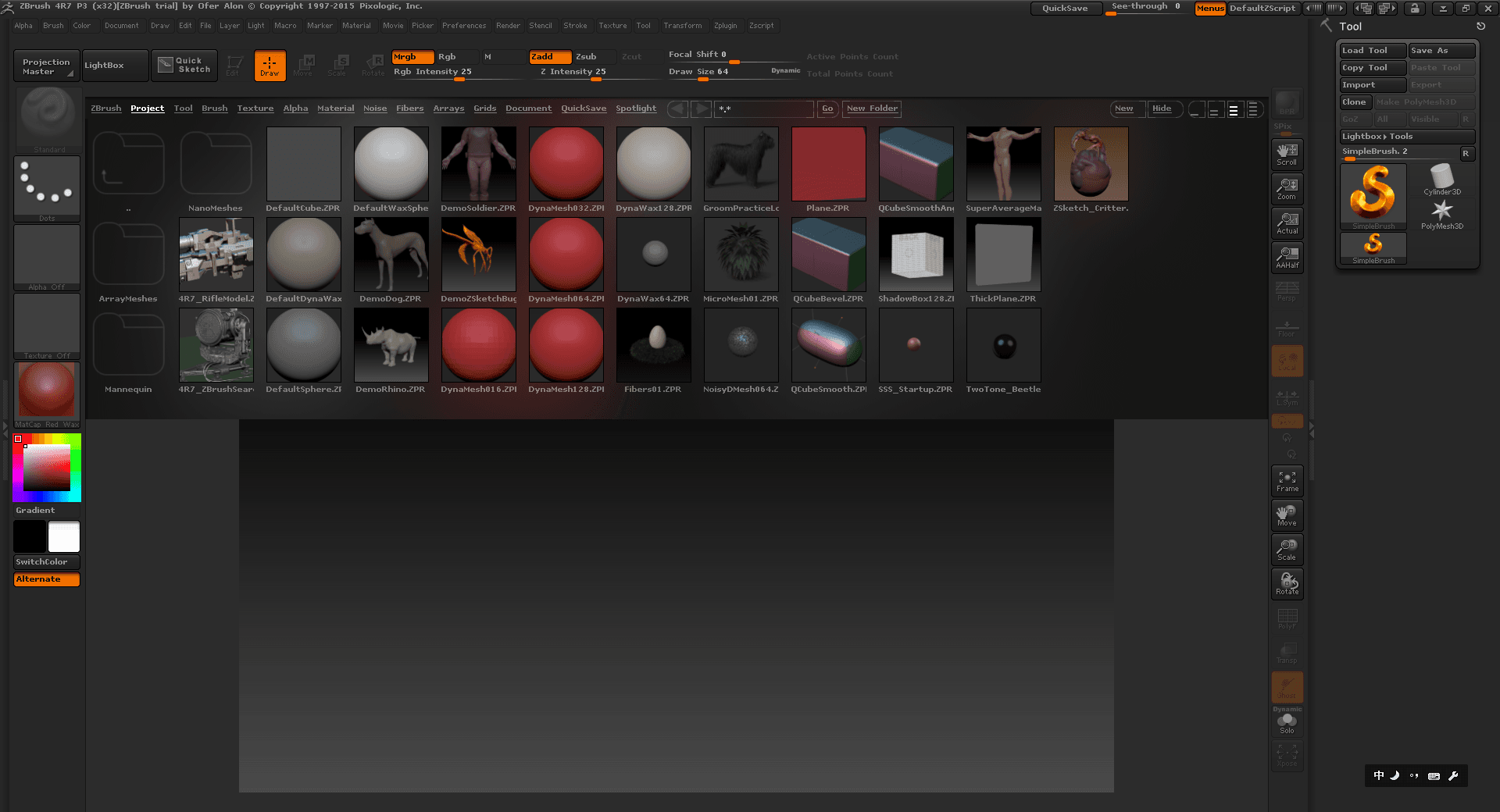This screenshot has width=1500, height=812.
Task: Open the Preferences menu
Action: (464, 26)
